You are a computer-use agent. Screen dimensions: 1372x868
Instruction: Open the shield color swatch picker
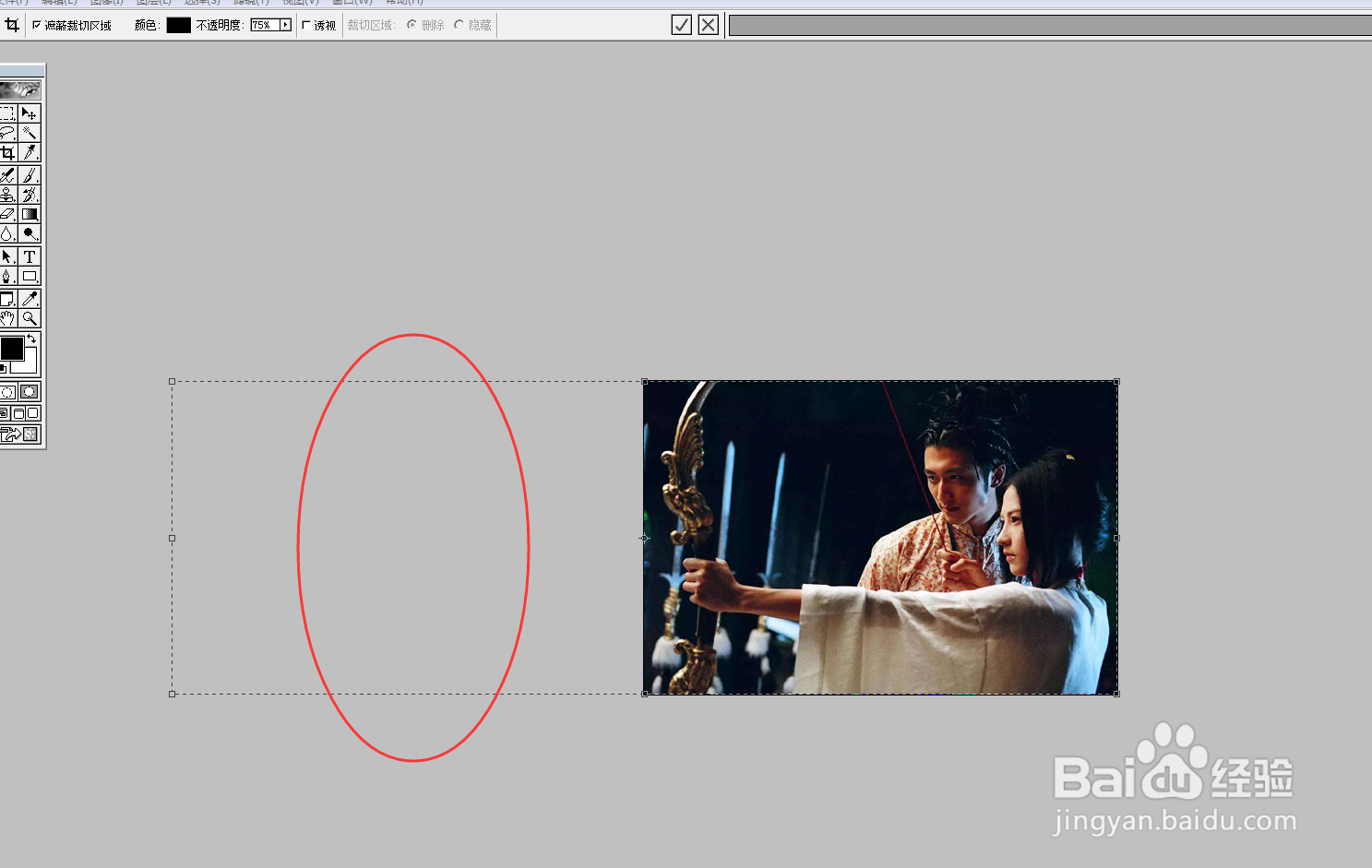tap(178, 25)
